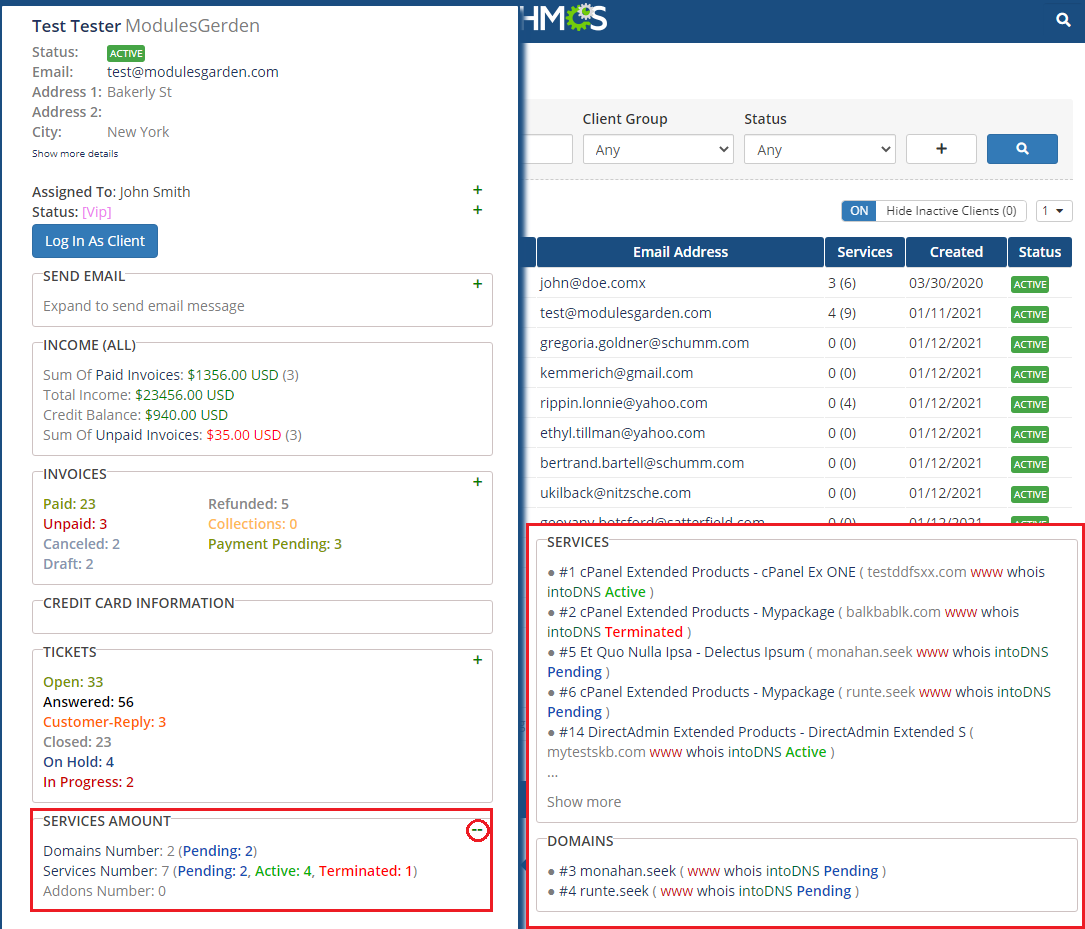This screenshot has height=929, width=1085.
Task: Click Canceled: 2 invoices count
Action: 81,544
